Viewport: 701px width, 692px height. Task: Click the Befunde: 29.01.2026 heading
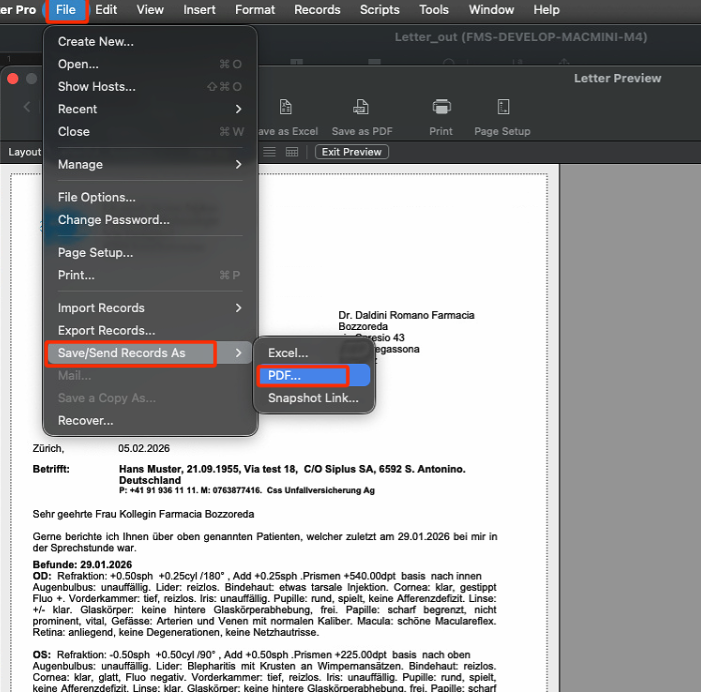click(x=82, y=564)
